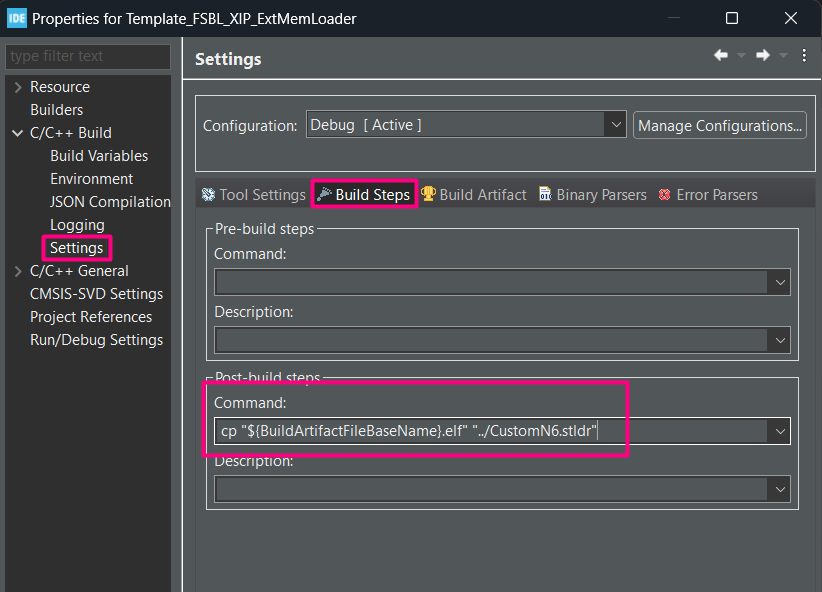822x592 pixels.
Task: Click the Manage Configurations button
Action: pos(720,125)
